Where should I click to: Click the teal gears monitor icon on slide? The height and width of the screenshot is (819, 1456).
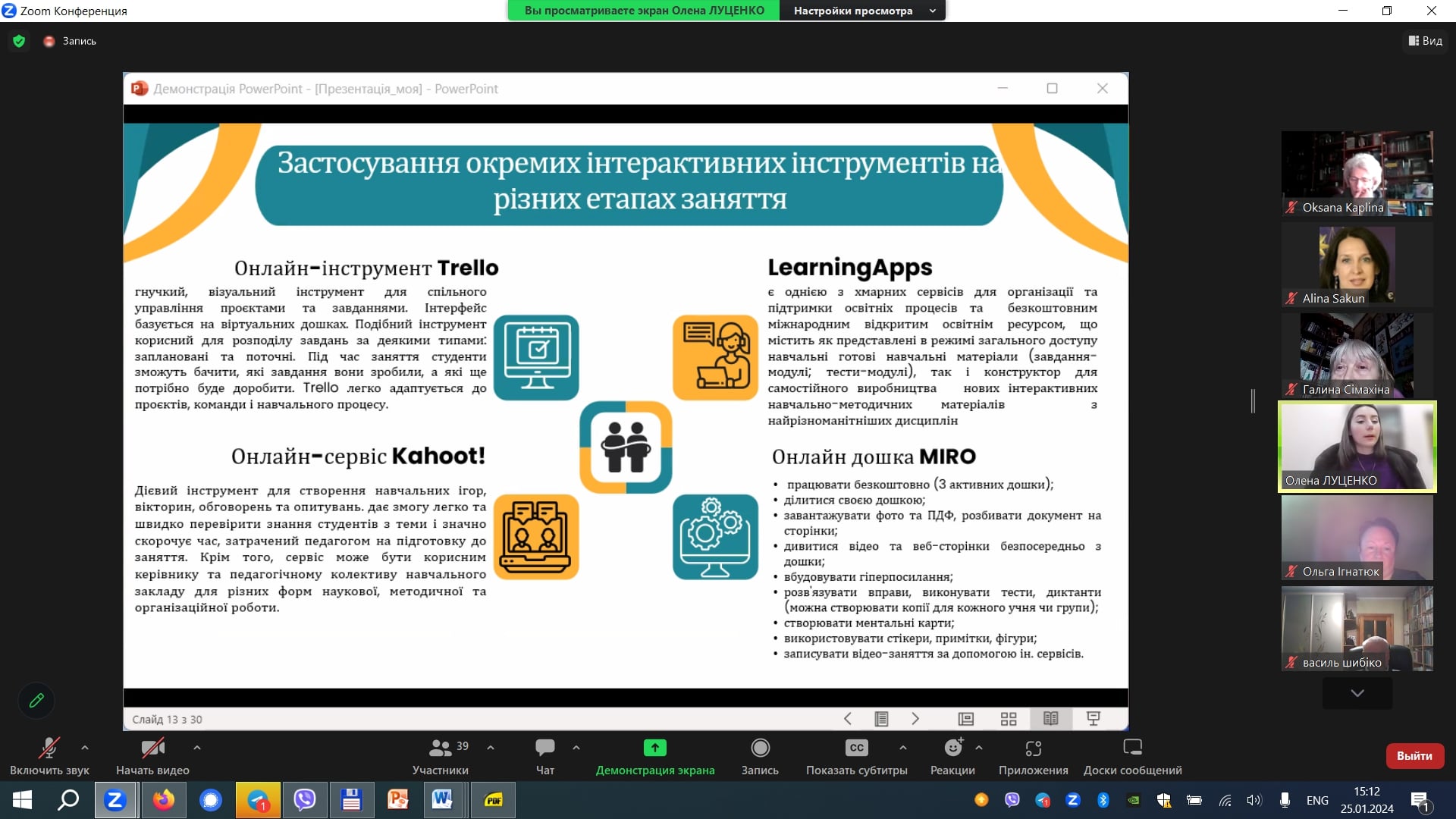715,537
